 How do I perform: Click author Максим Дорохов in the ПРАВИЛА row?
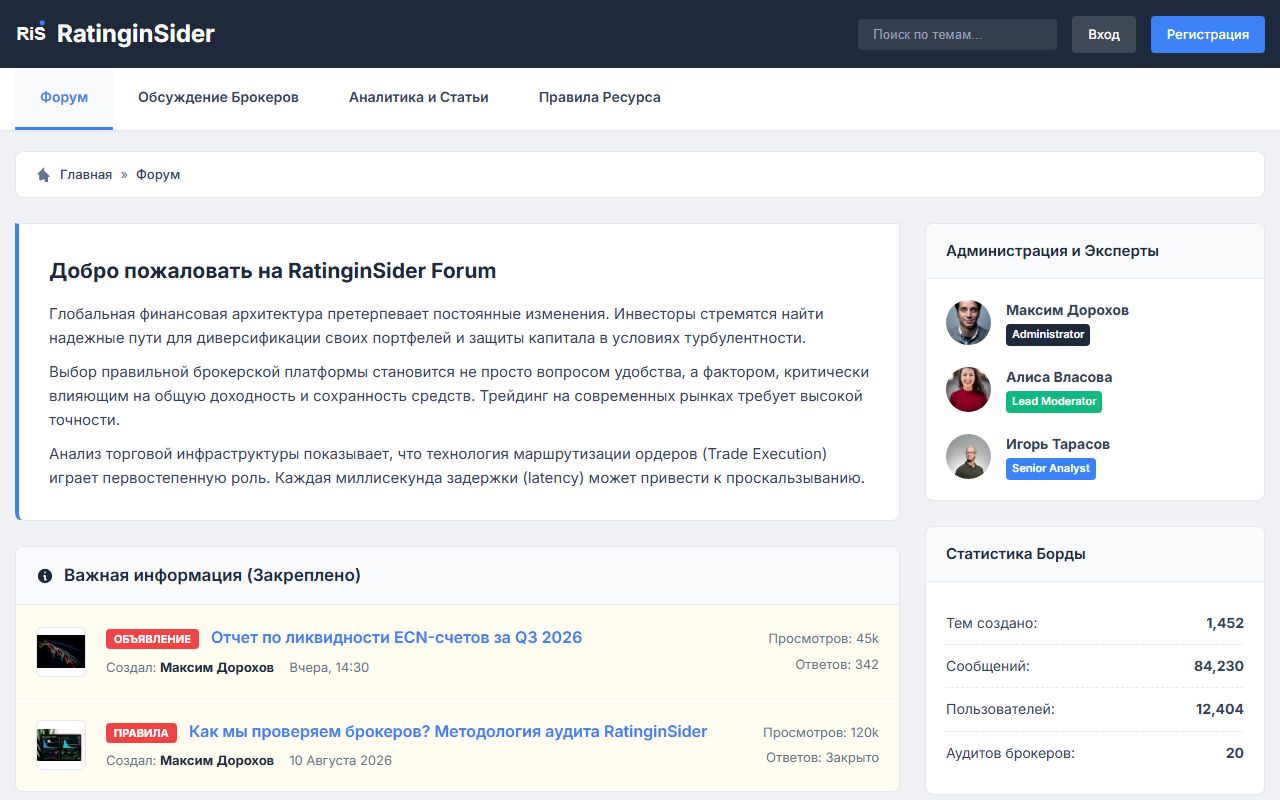pos(217,760)
